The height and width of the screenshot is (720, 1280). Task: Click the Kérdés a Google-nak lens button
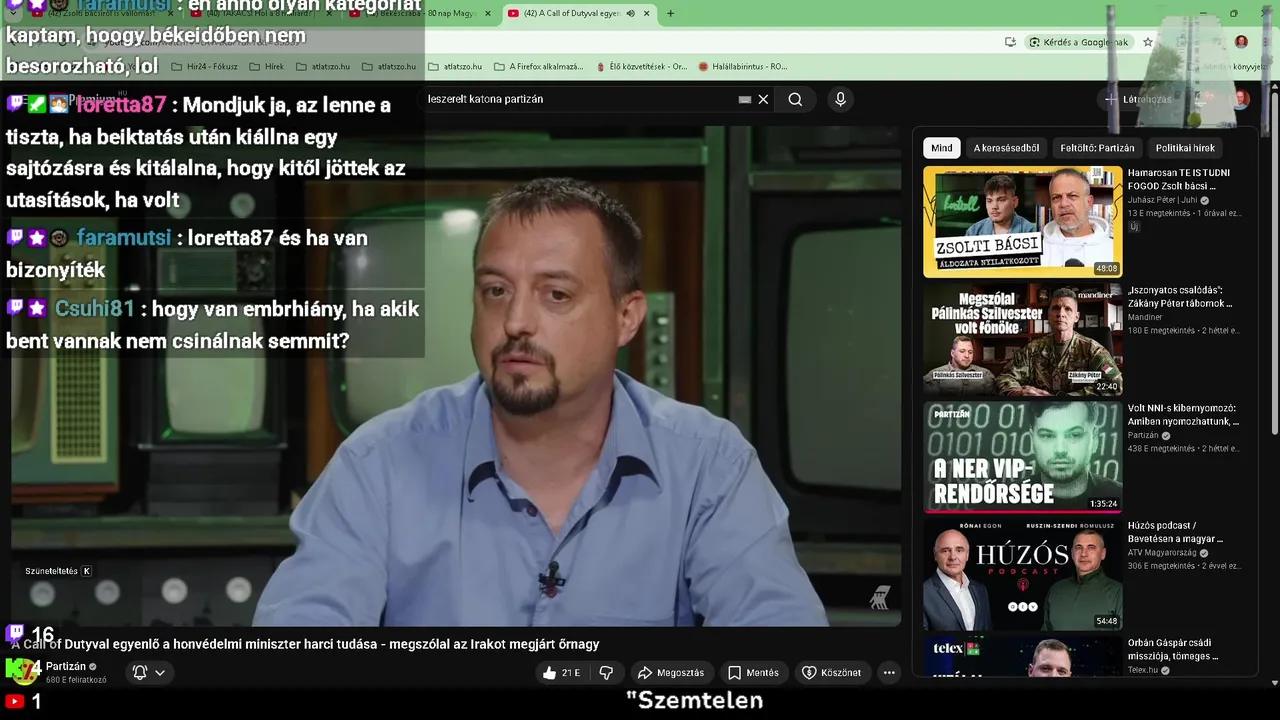coord(1078,42)
